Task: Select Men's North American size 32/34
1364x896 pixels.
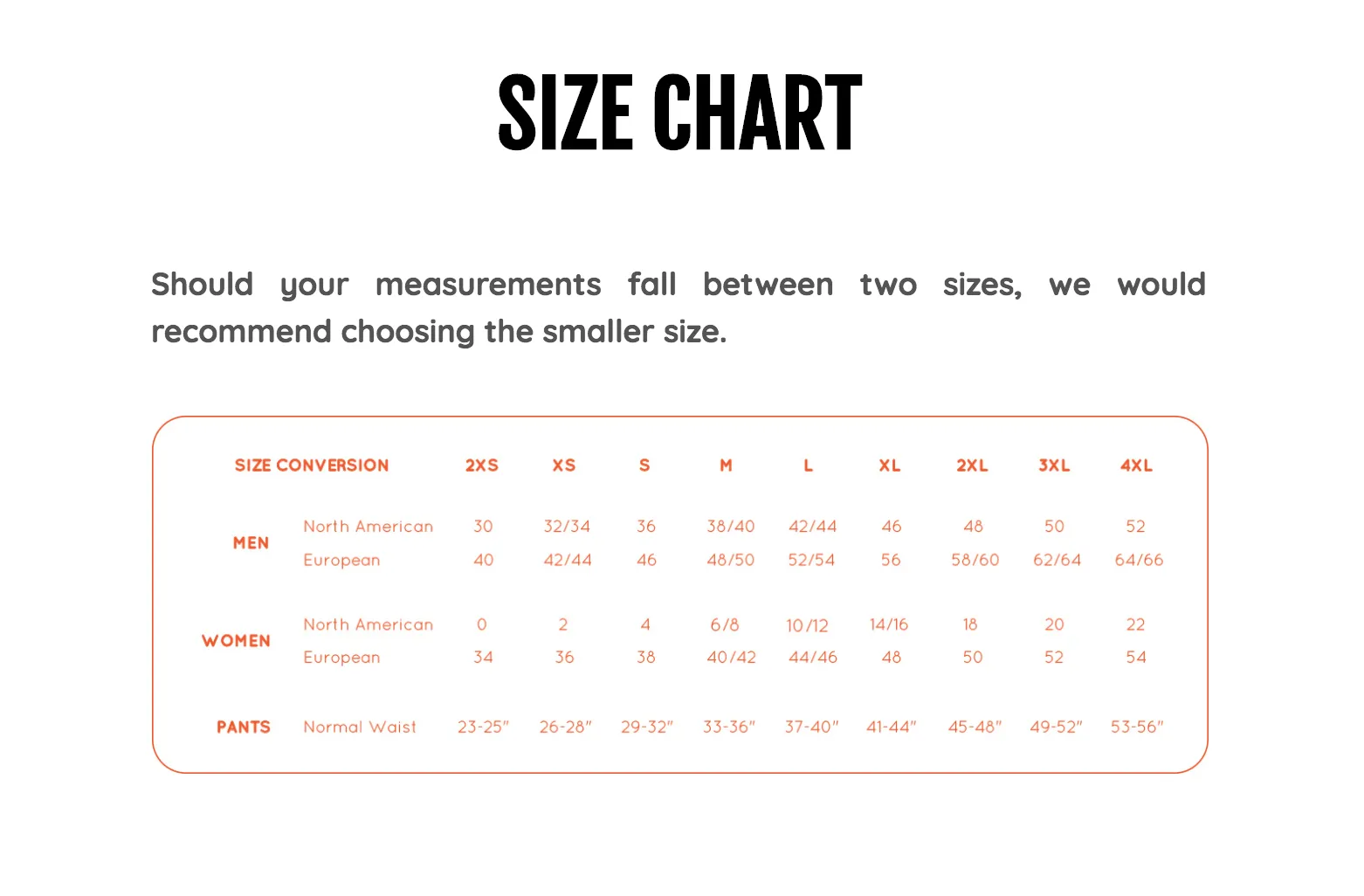Action: click(x=567, y=527)
